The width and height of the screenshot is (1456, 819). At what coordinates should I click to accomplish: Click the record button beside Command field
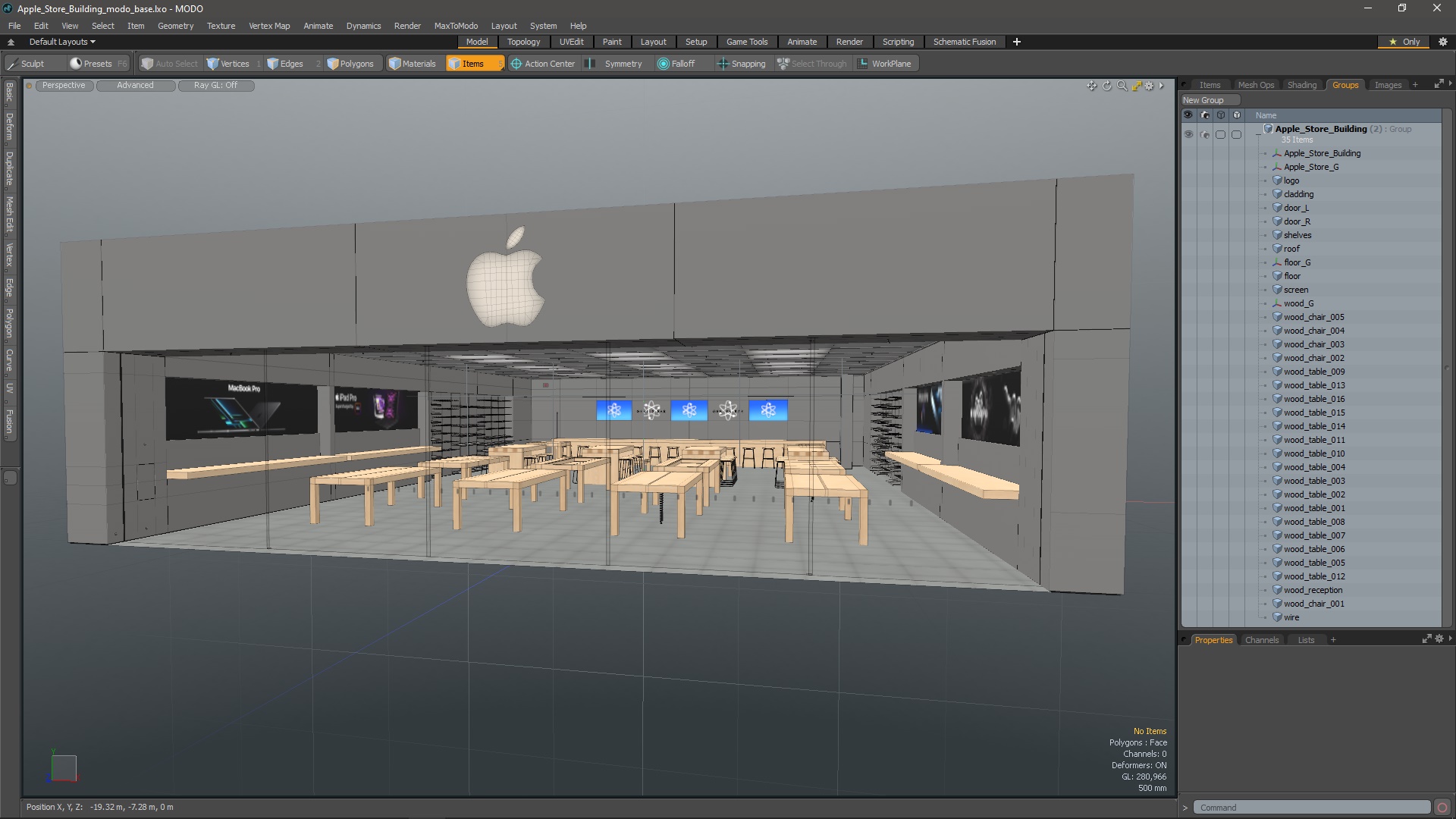tap(1442, 808)
